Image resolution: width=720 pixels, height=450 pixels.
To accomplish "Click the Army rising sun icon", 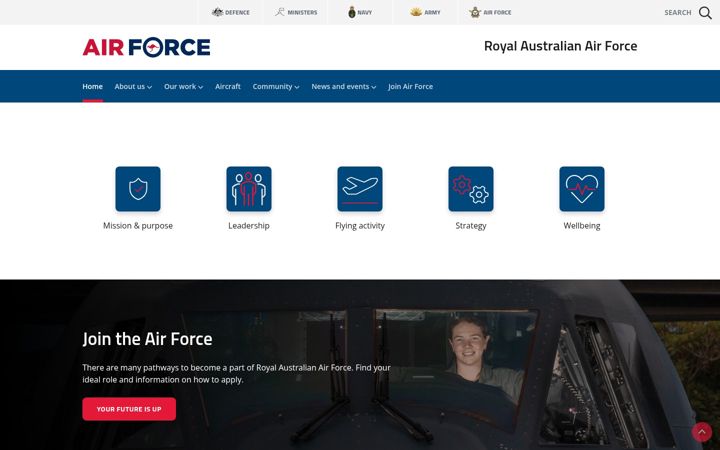I will [416, 12].
